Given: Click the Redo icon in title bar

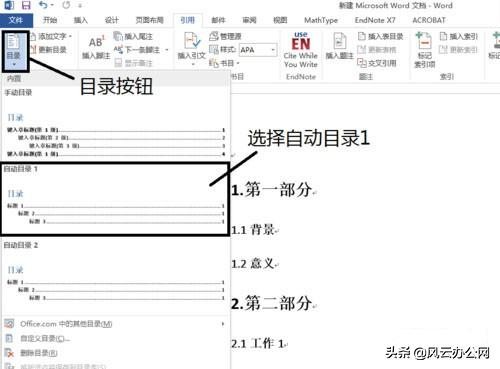Looking at the screenshot, I should [66, 5].
